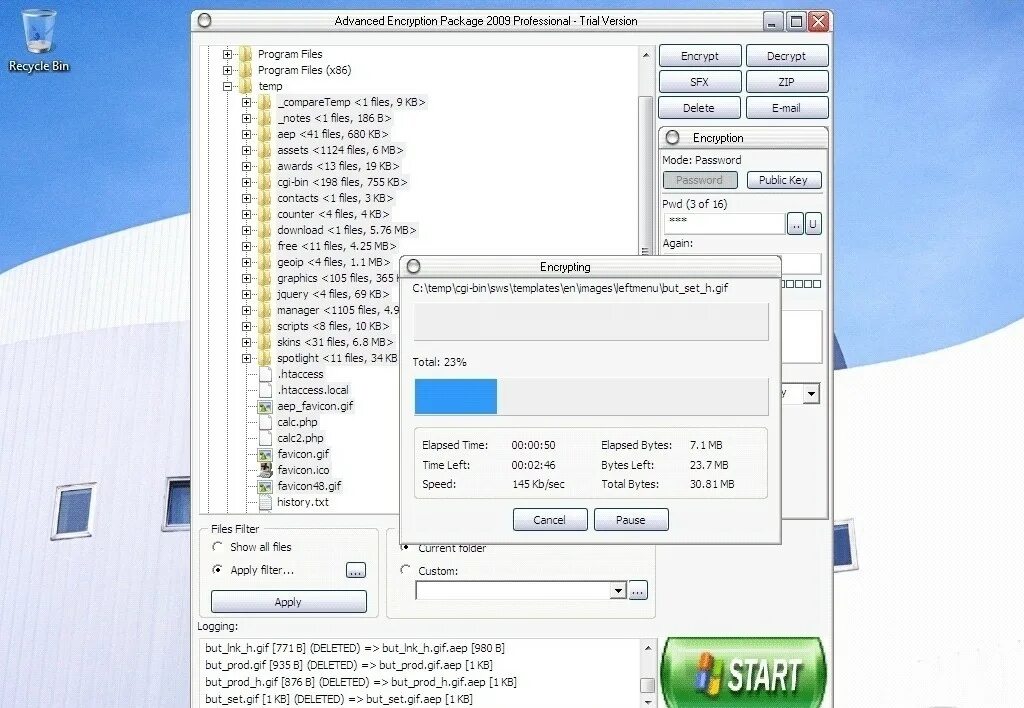Pause the encryption progress

pos(631,520)
